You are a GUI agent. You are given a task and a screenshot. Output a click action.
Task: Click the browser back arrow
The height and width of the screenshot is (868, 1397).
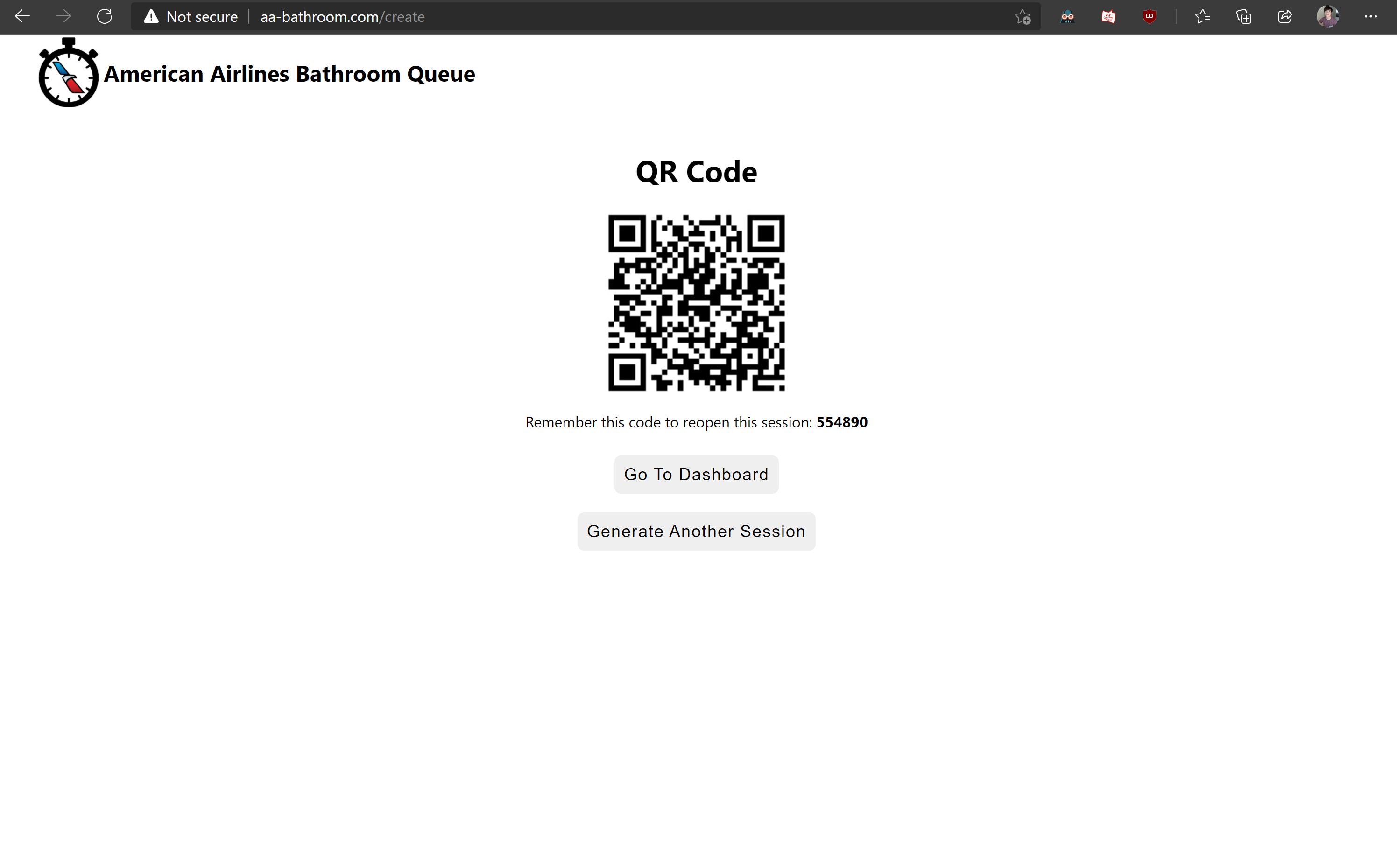tap(22, 17)
